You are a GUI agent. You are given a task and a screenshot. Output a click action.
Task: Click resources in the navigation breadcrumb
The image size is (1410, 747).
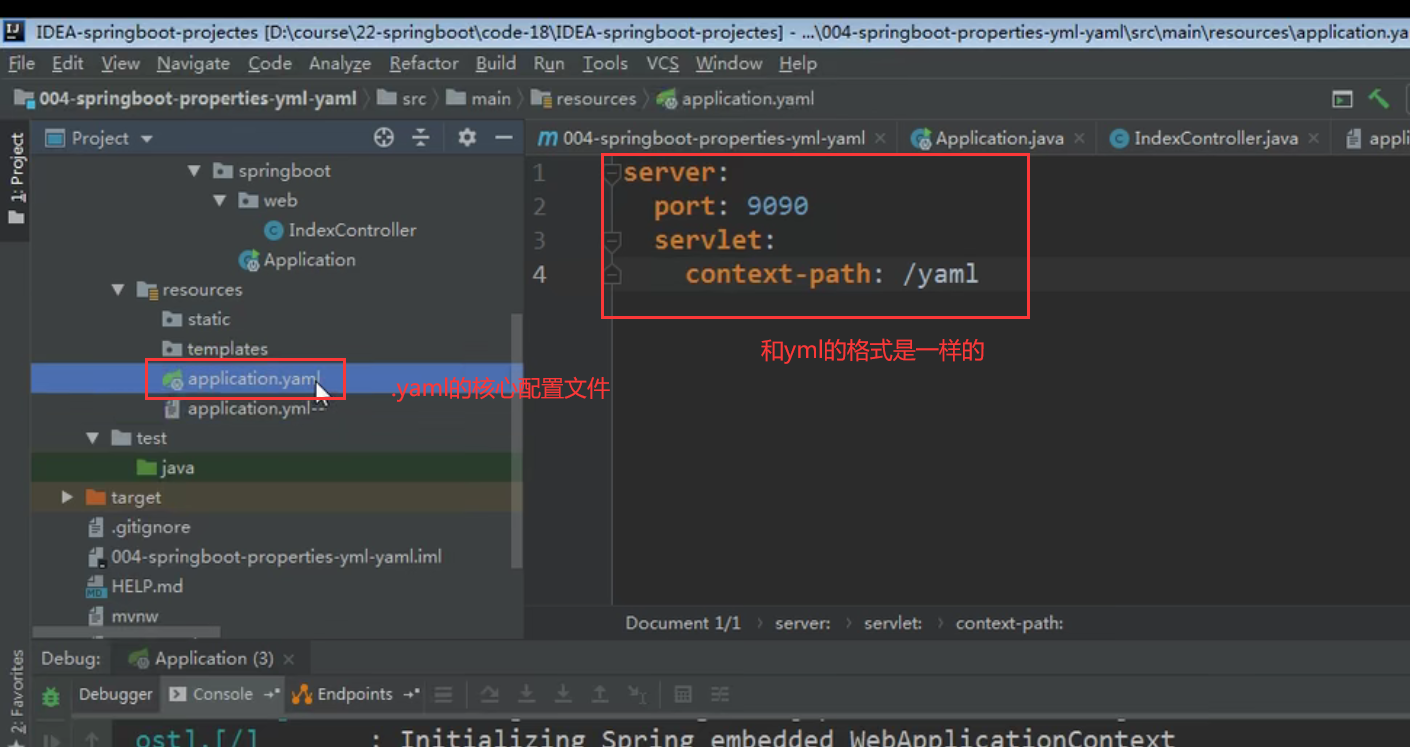coord(585,98)
